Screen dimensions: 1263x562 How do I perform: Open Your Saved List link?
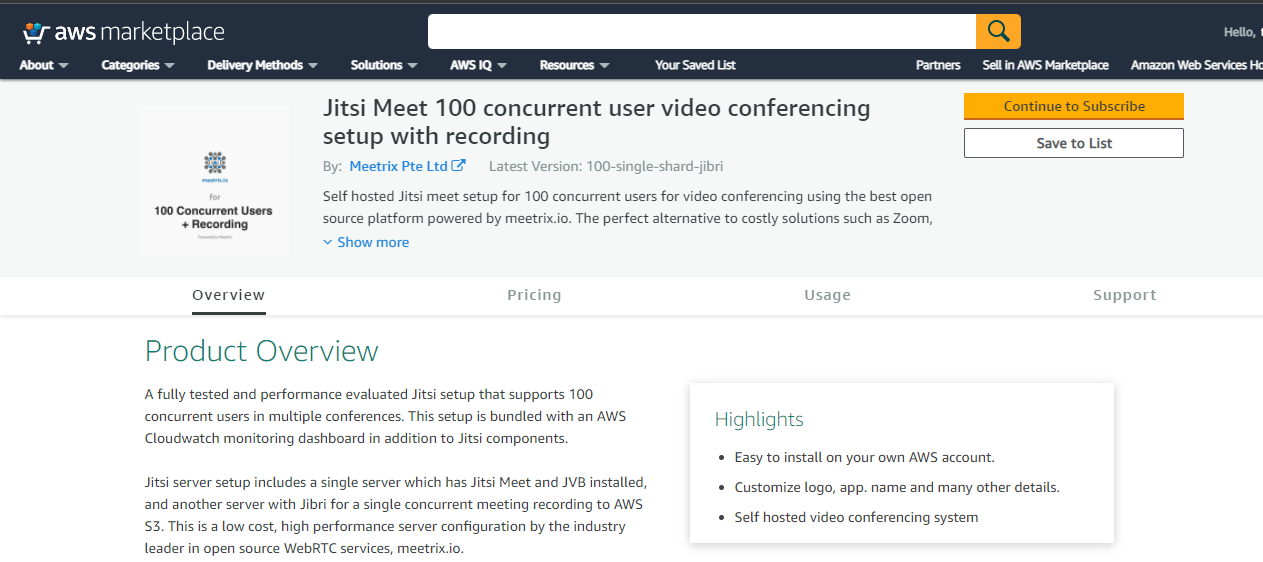click(x=695, y=65)
